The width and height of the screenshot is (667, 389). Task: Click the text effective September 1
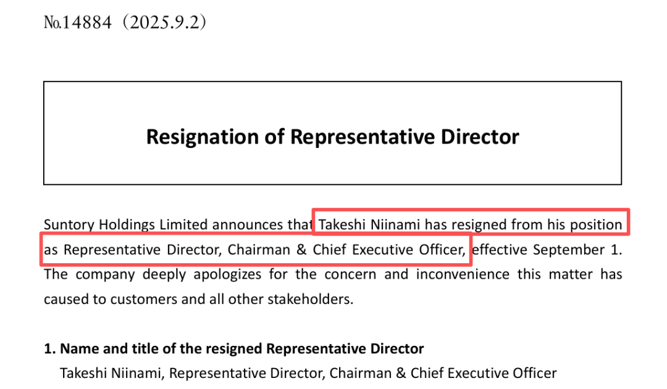click(x=547, y=249)
